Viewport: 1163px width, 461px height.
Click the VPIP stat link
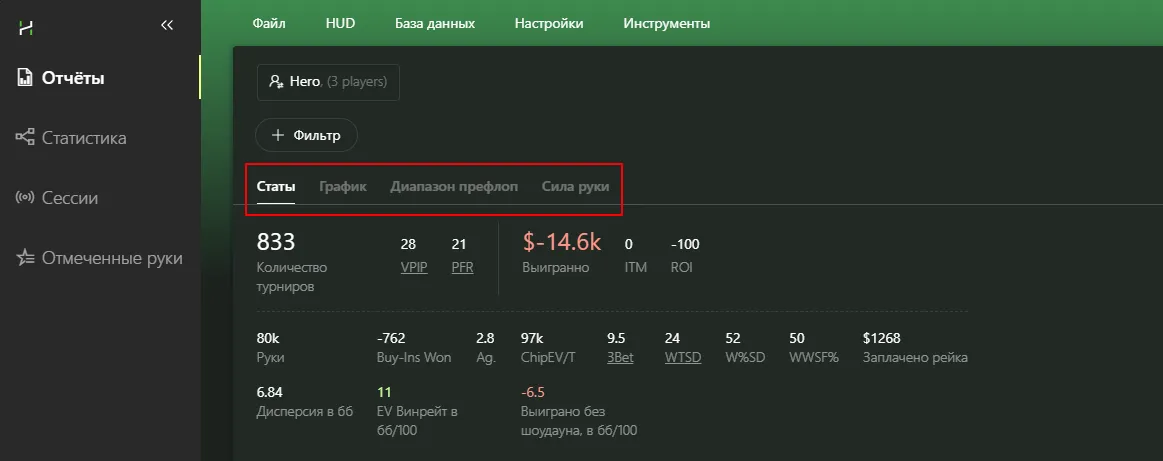[x=413, y=268]
